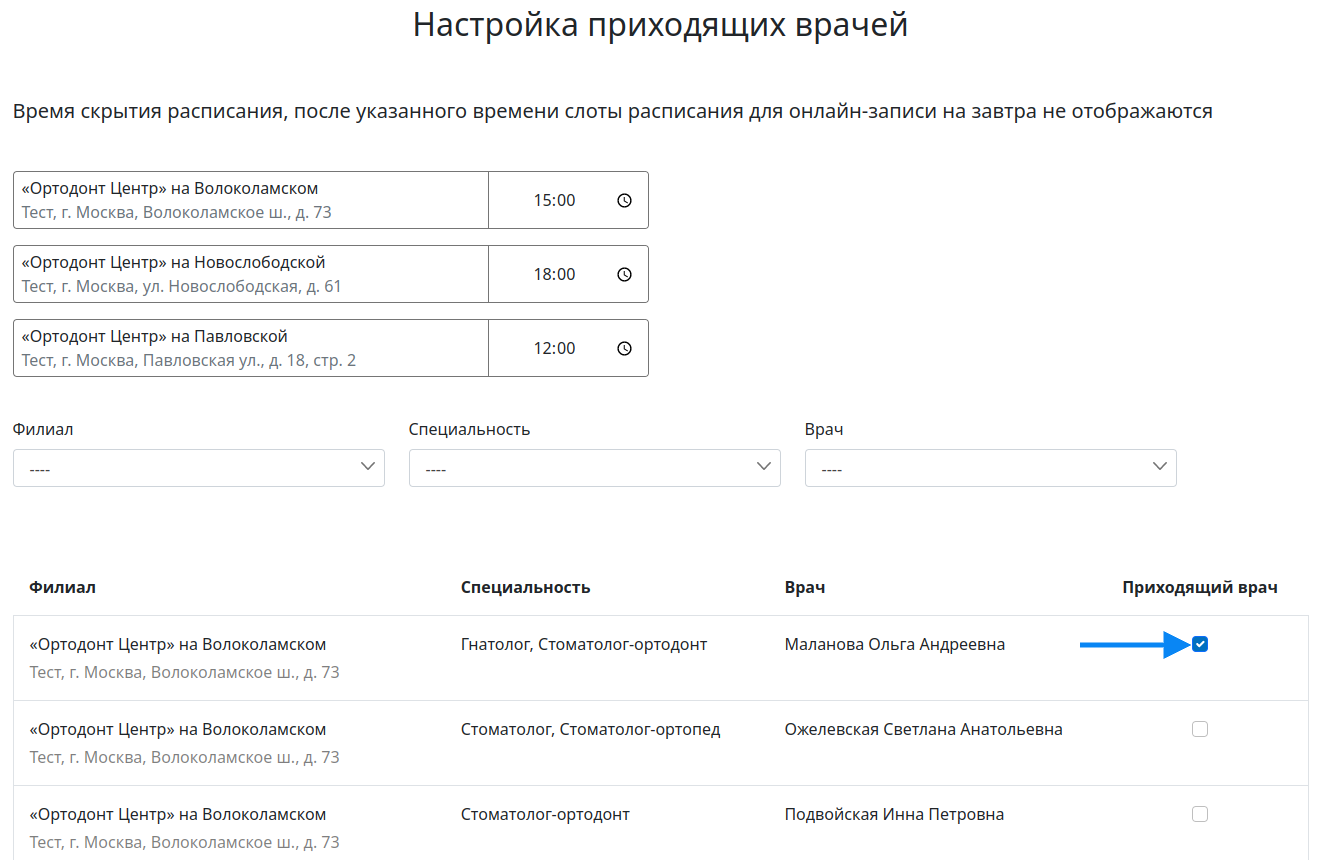1324x860 pixels.
Task: Select doctor name Маланова Ольга Андреевна
Action: (x=895, y=644)
